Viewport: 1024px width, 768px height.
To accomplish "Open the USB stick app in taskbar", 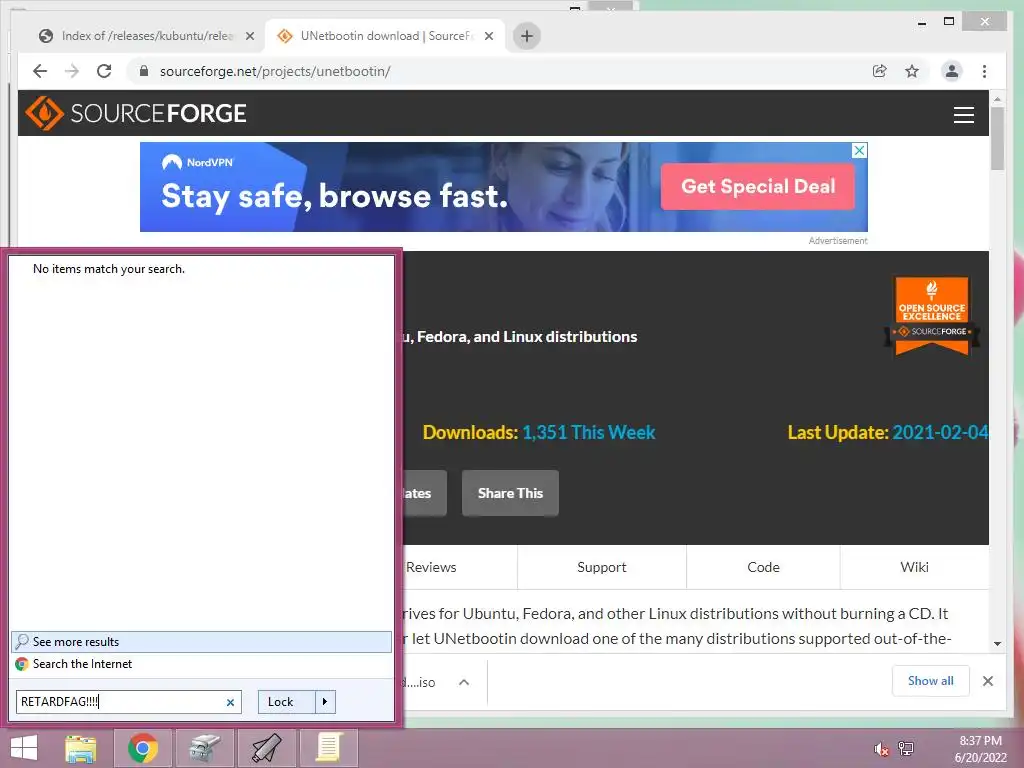I will point(266,748).
